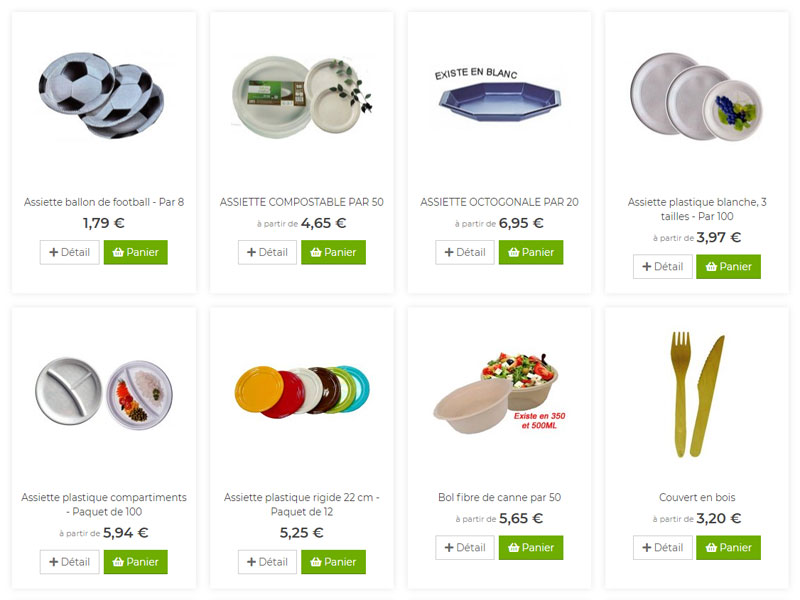
Task: View Détail of ASSIETTE COMPOSTABLE PAR 50
Action: [x=267, y=252]
